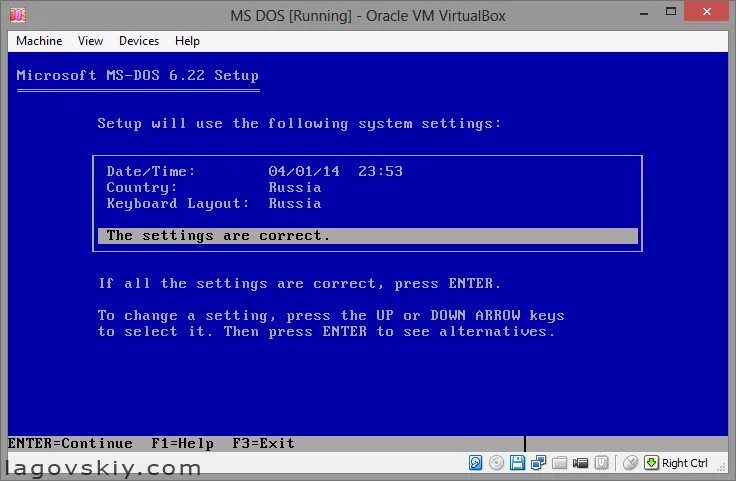This screenshot has width=736, height=481.
Task: Click 'F1=Help' in the bottom bar
Action: pyautogui.click(x=183, y=443)
